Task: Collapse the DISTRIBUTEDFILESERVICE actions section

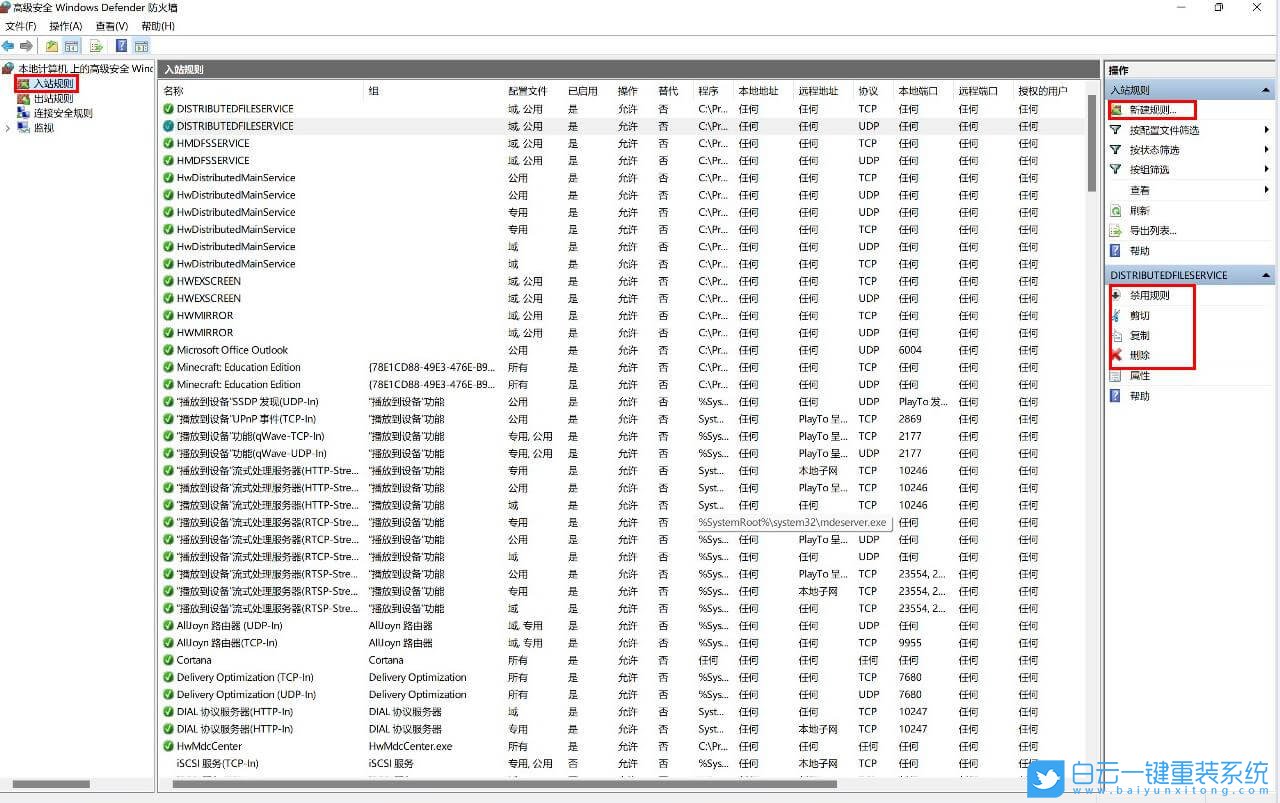Action: [1267, 275]
